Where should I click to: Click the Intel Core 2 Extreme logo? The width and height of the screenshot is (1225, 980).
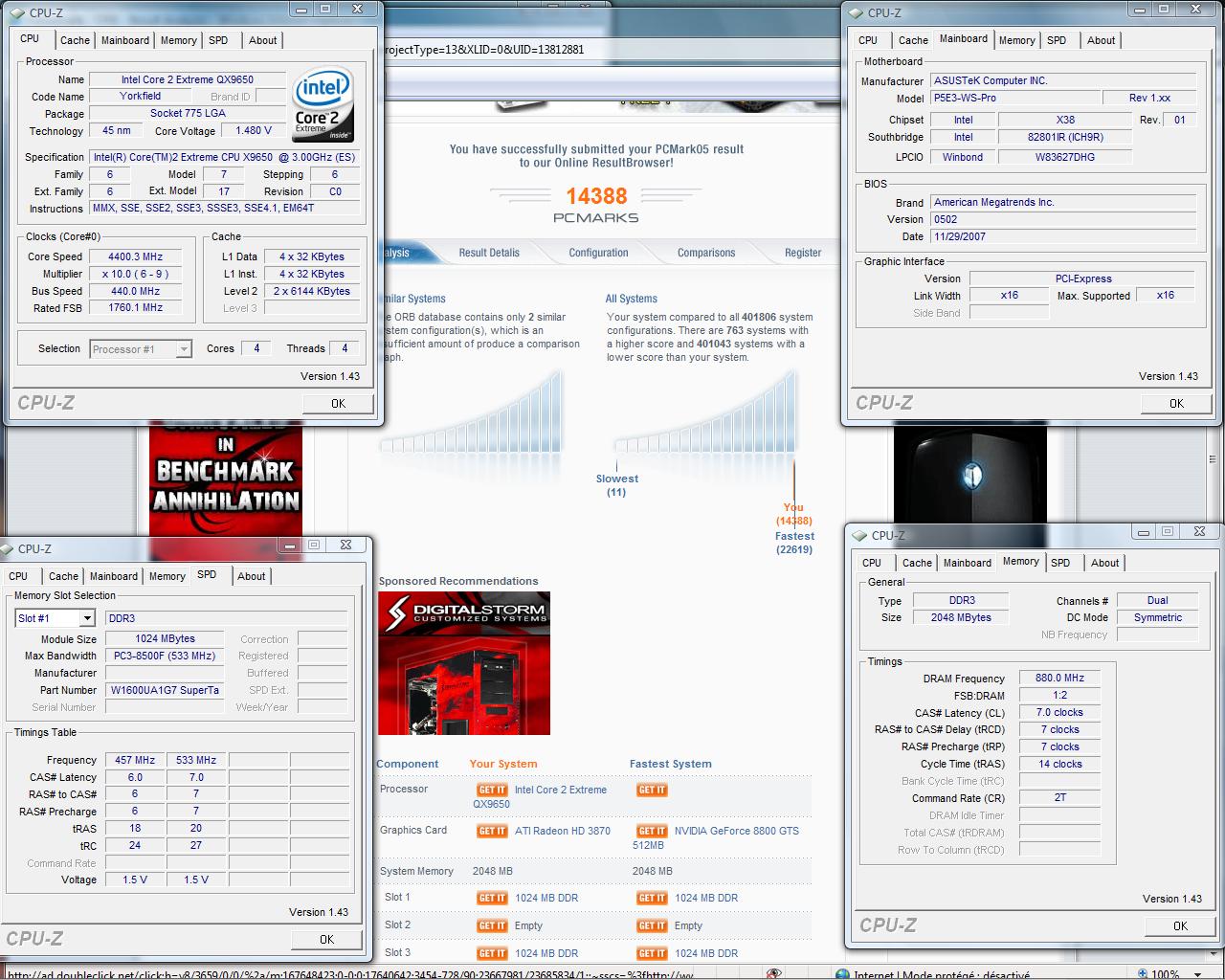click(x=323, y=105)
